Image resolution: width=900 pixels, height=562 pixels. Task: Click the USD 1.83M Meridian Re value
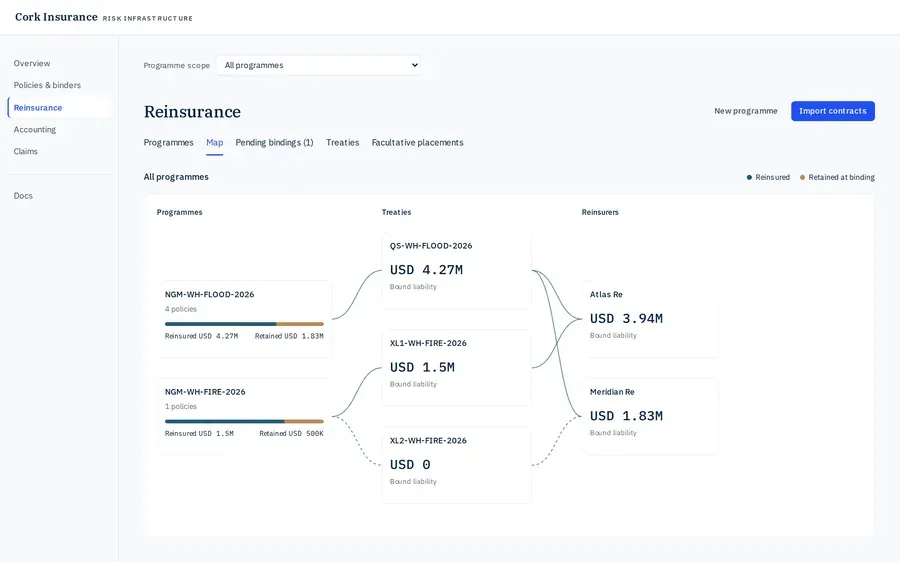click(x=626, y=416)
